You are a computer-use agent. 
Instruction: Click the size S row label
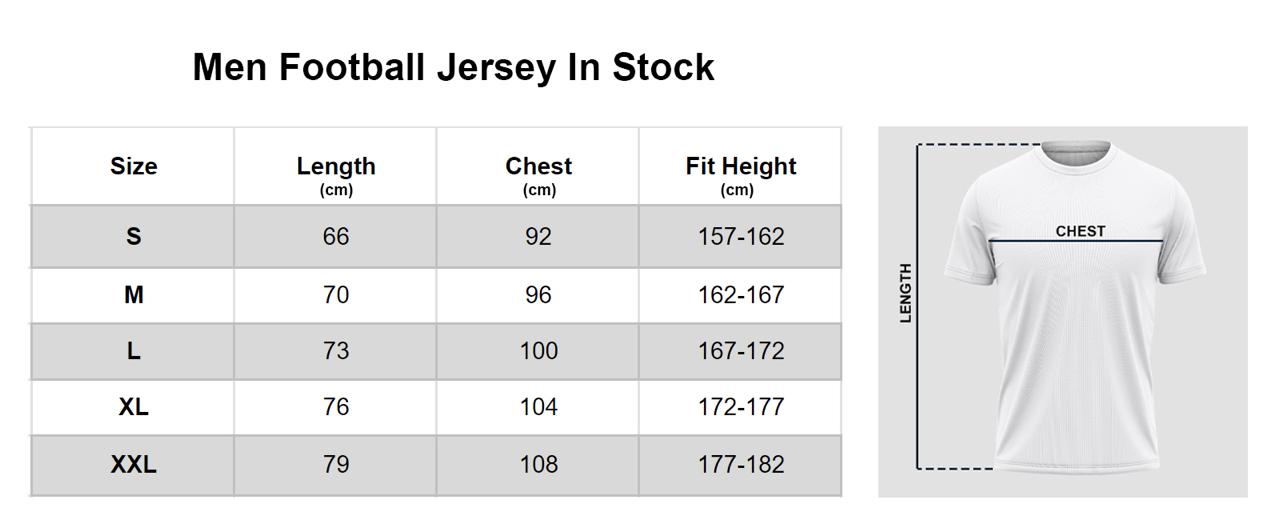pos(133,237)
